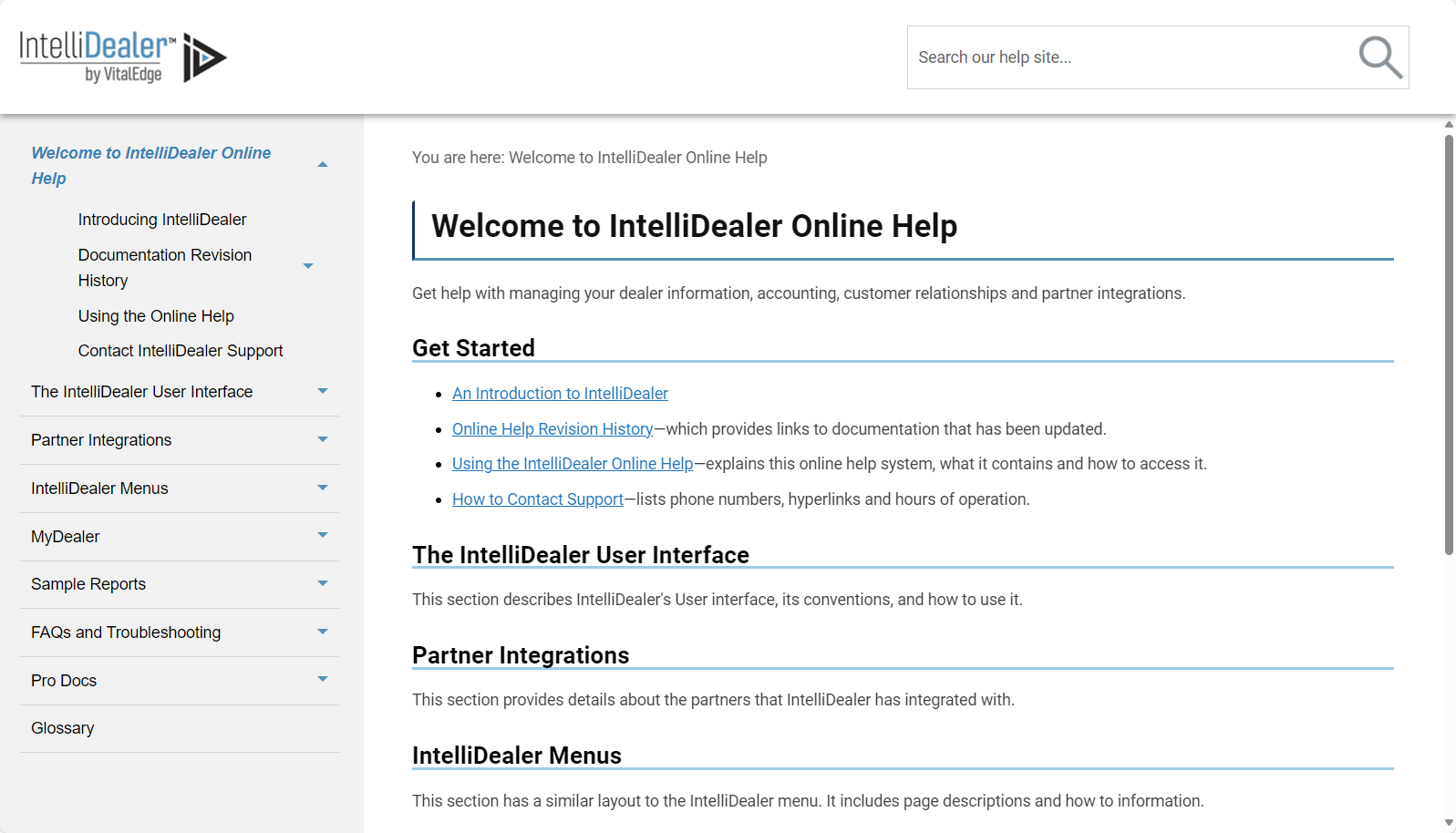This screenshot has height=833, width=1456.
Task: Click the Get Started heading
Action: (473, 348)
